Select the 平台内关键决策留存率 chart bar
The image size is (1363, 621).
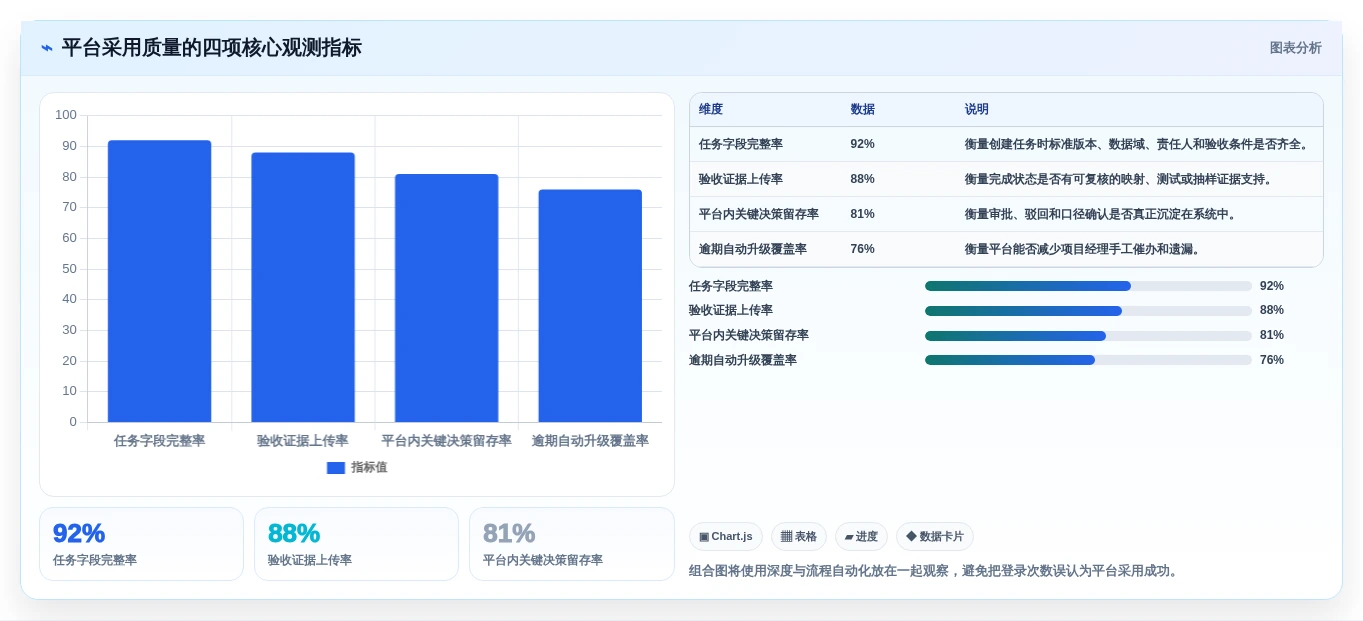point(447,298)
